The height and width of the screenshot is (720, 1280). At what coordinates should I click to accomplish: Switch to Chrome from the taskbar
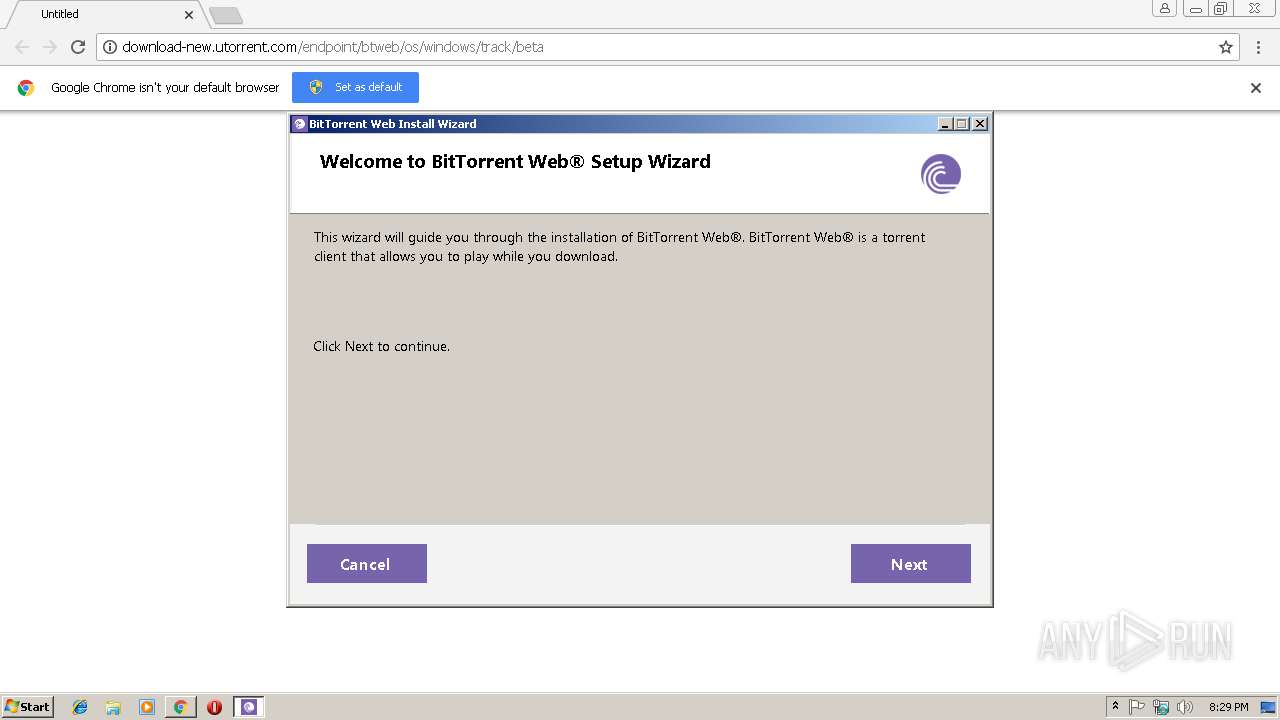pos(180,707)
